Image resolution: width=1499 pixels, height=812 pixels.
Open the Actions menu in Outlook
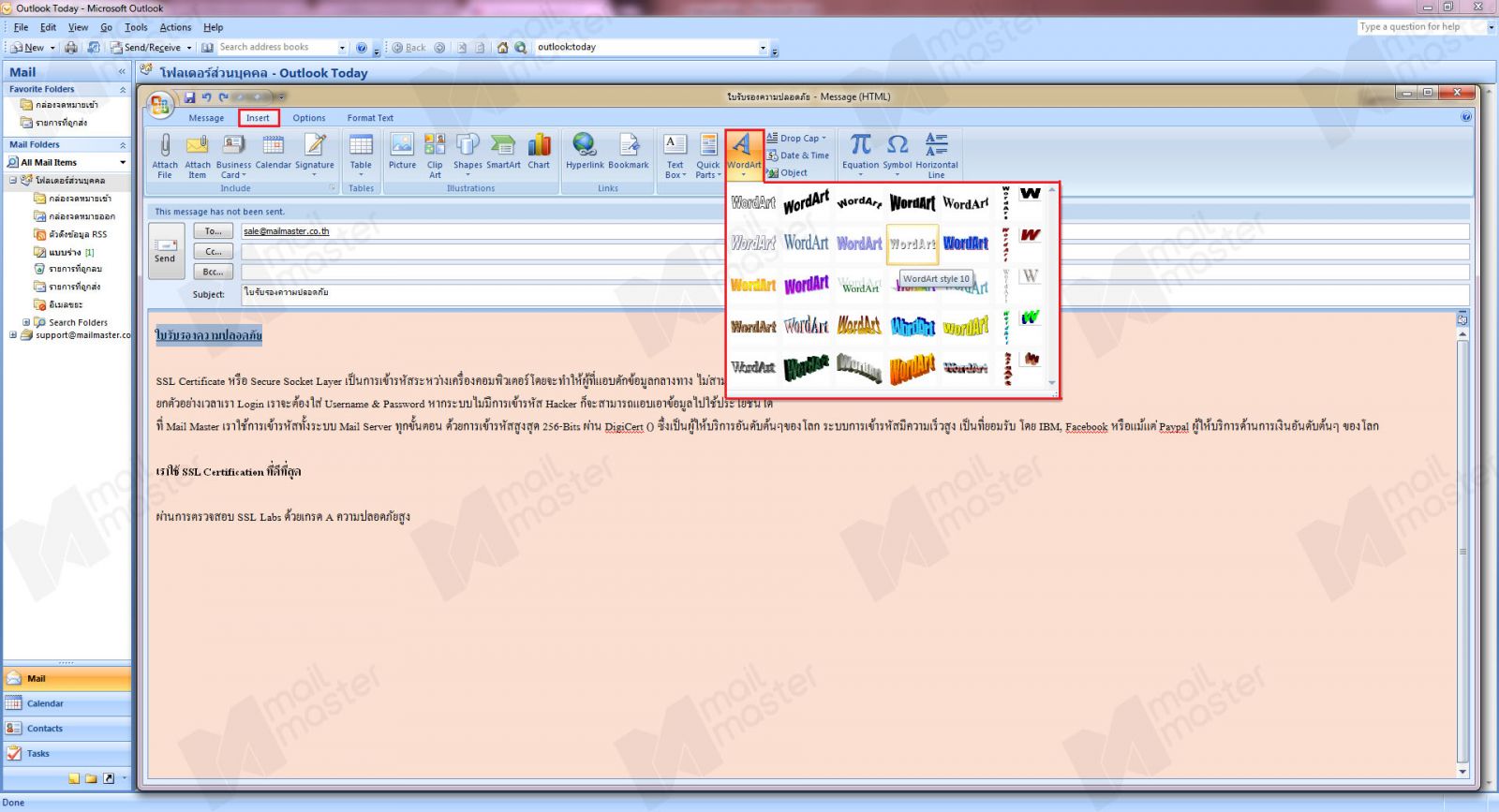pyautogui.click(x=175, y=27)
